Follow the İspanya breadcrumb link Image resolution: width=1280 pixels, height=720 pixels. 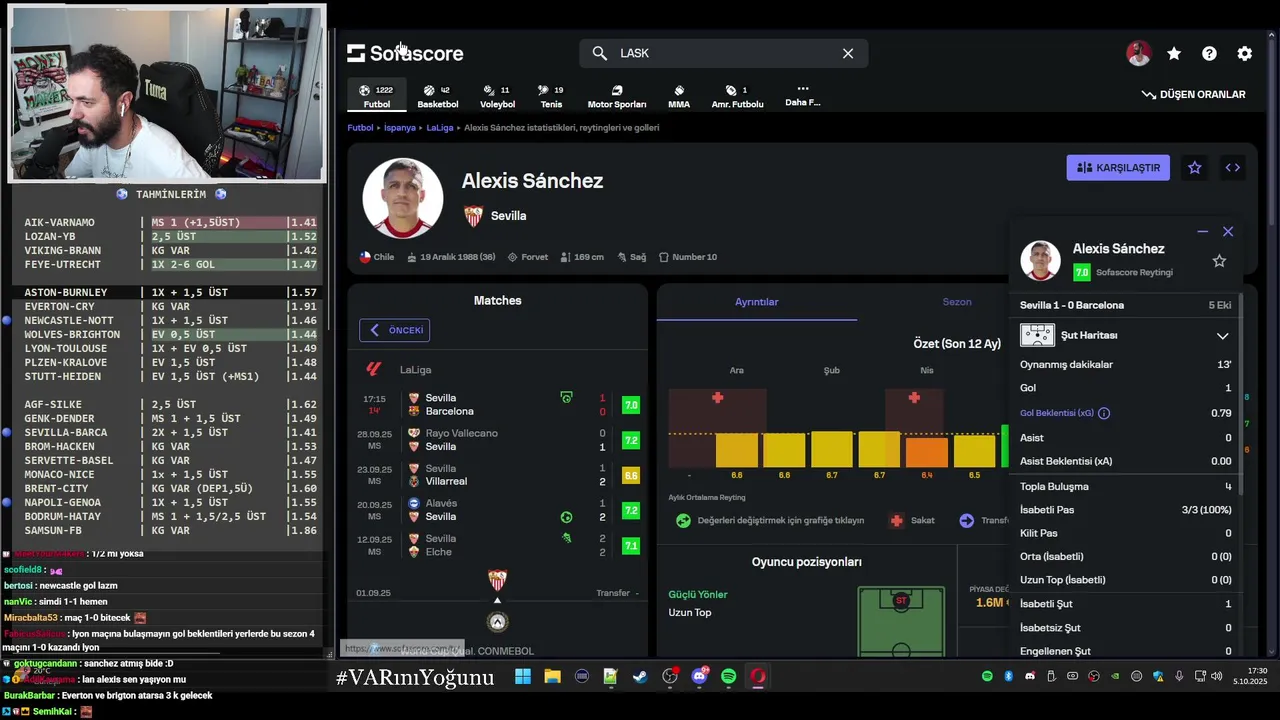coord(400,128)
